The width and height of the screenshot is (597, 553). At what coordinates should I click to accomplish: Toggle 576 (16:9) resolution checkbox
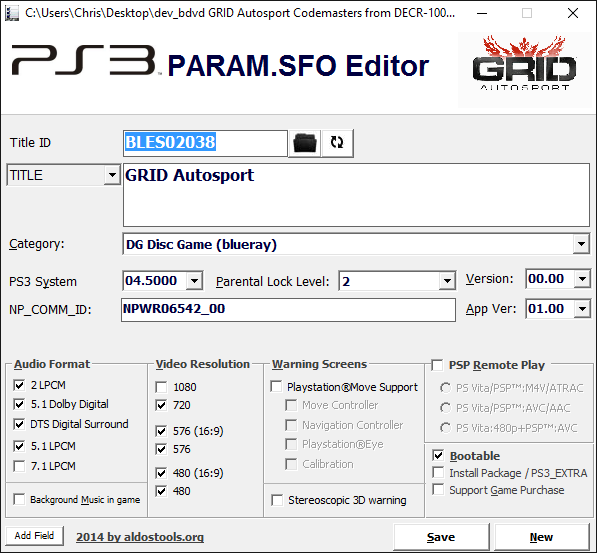161,431
